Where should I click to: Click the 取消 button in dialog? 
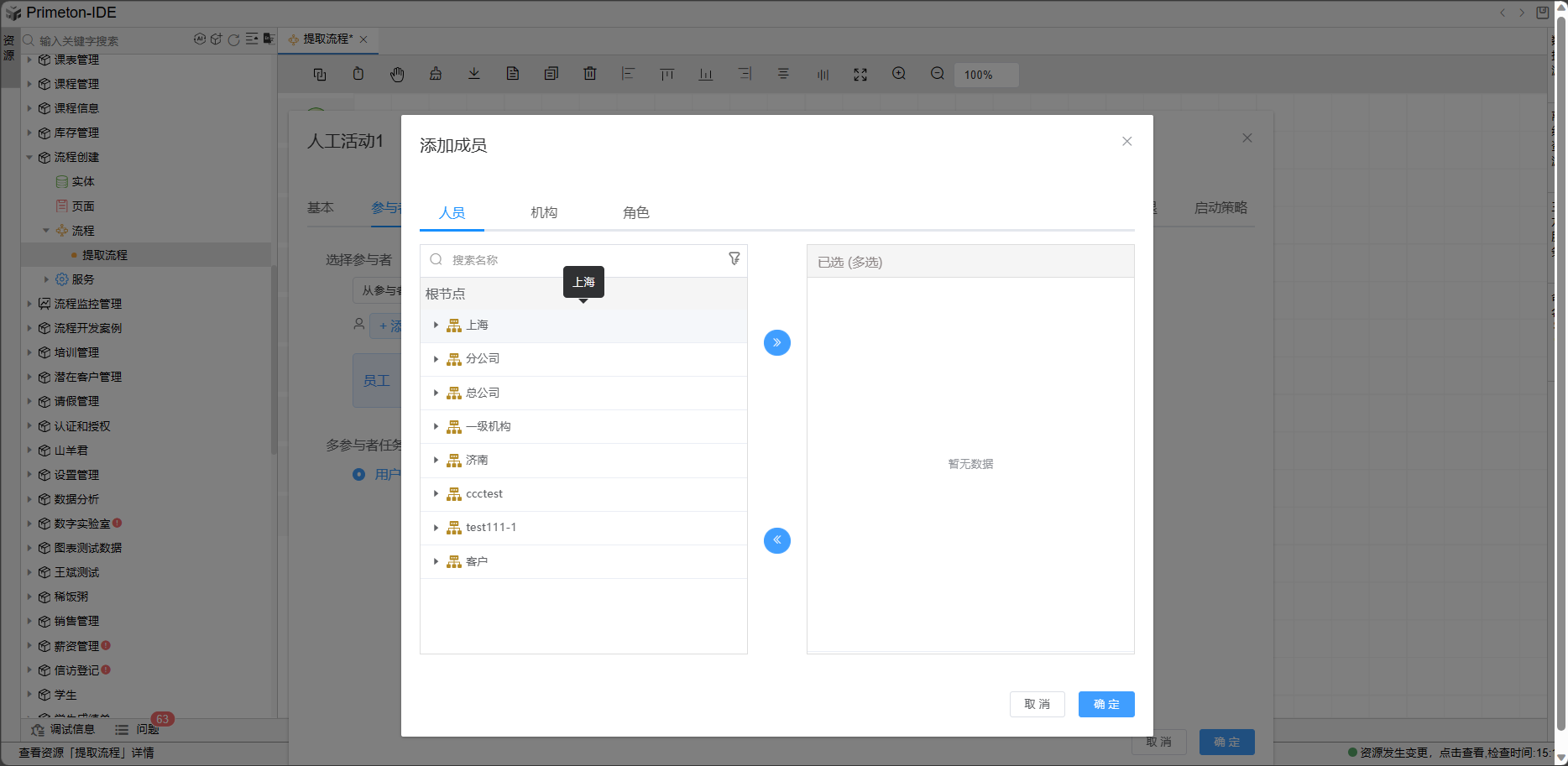[1037, 705]
